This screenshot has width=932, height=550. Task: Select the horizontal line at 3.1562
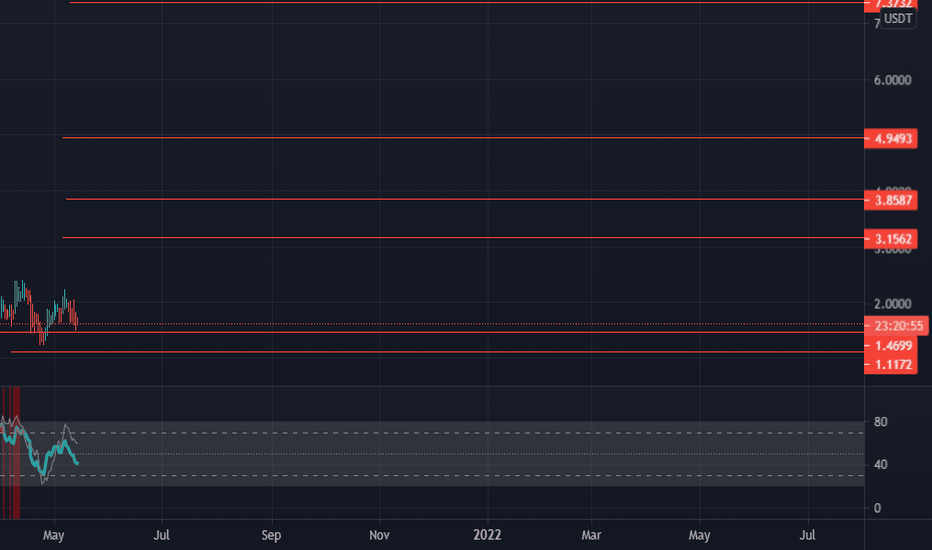click(x=463, y=238)
